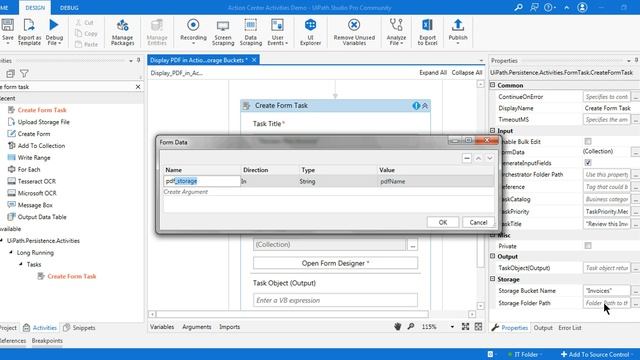The width and height of the screenshot is (640, 360).
Task: Open User Events menu
Action: click(277, 31)
